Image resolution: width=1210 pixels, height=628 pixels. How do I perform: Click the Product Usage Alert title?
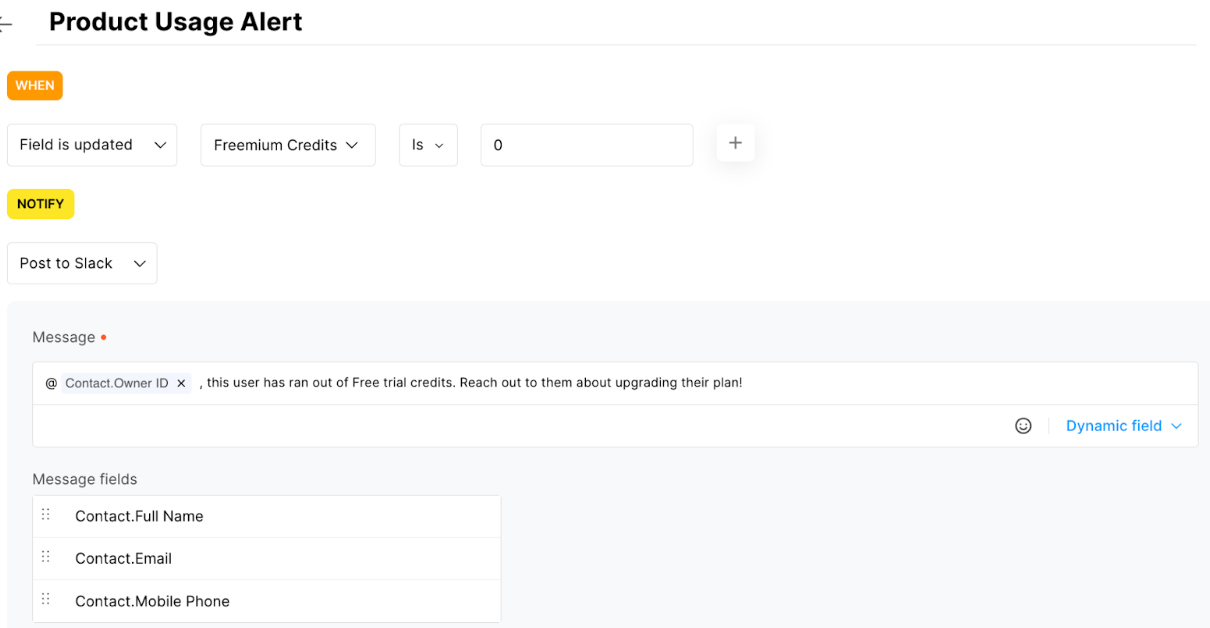176,22
